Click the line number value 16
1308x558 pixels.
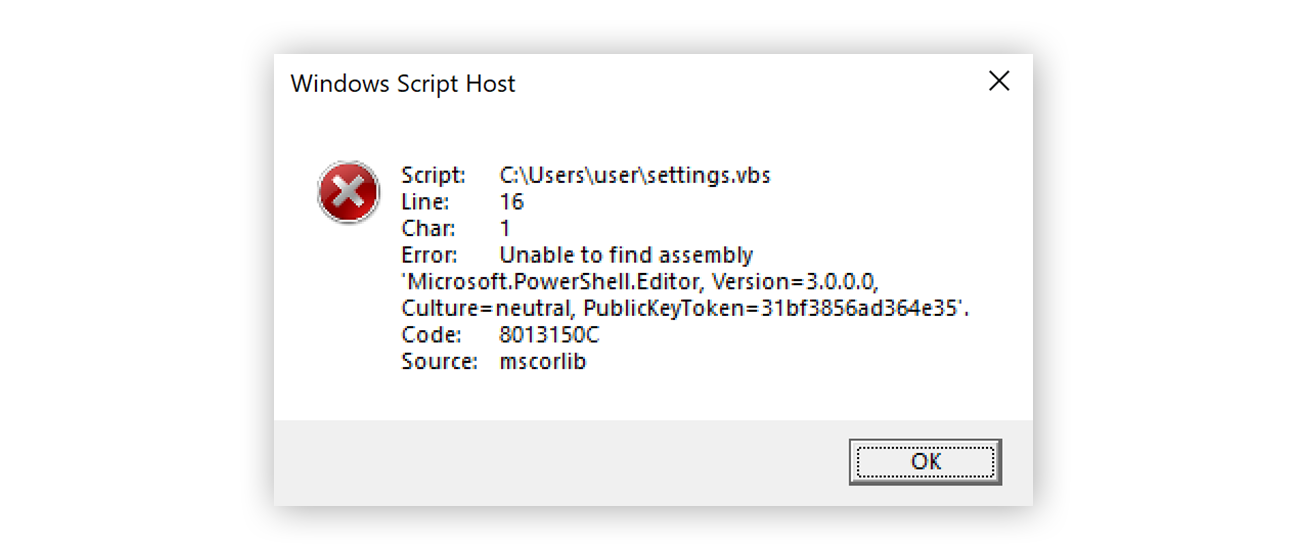[x=511, y=202]
